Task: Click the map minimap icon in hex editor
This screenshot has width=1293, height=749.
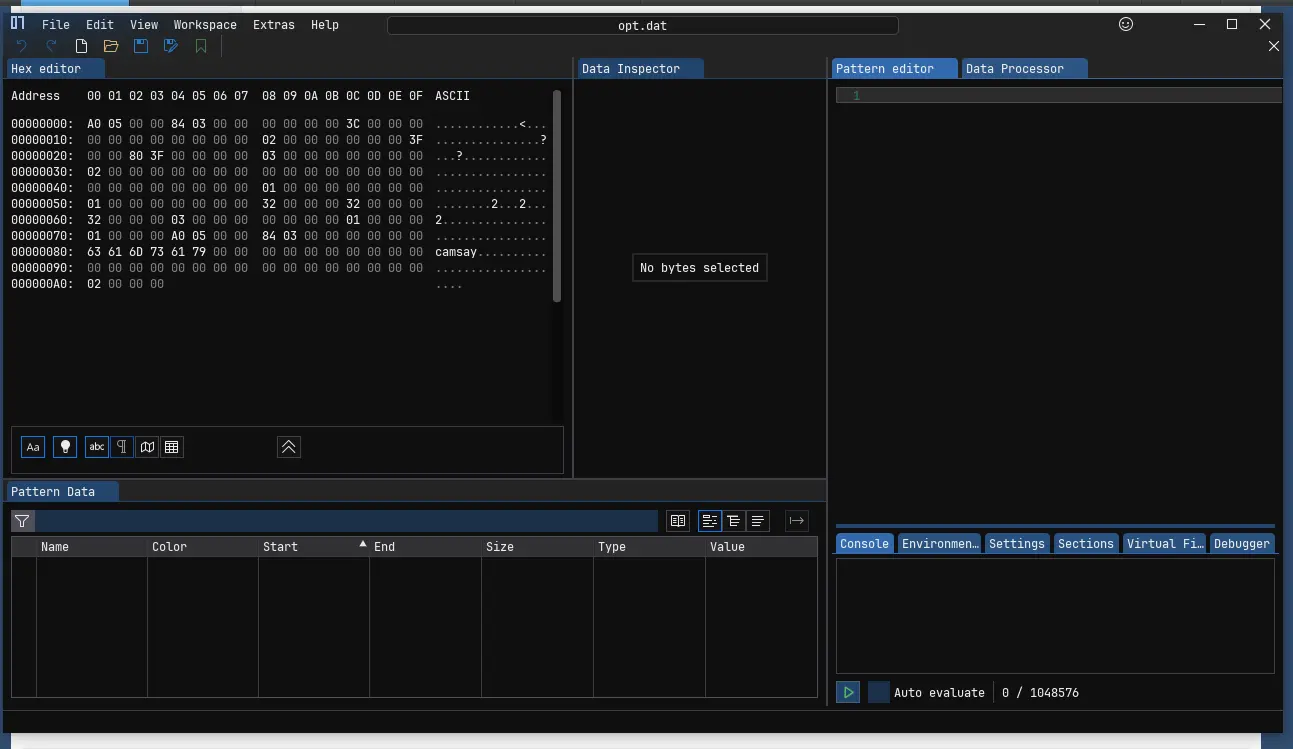Action: 147,447
